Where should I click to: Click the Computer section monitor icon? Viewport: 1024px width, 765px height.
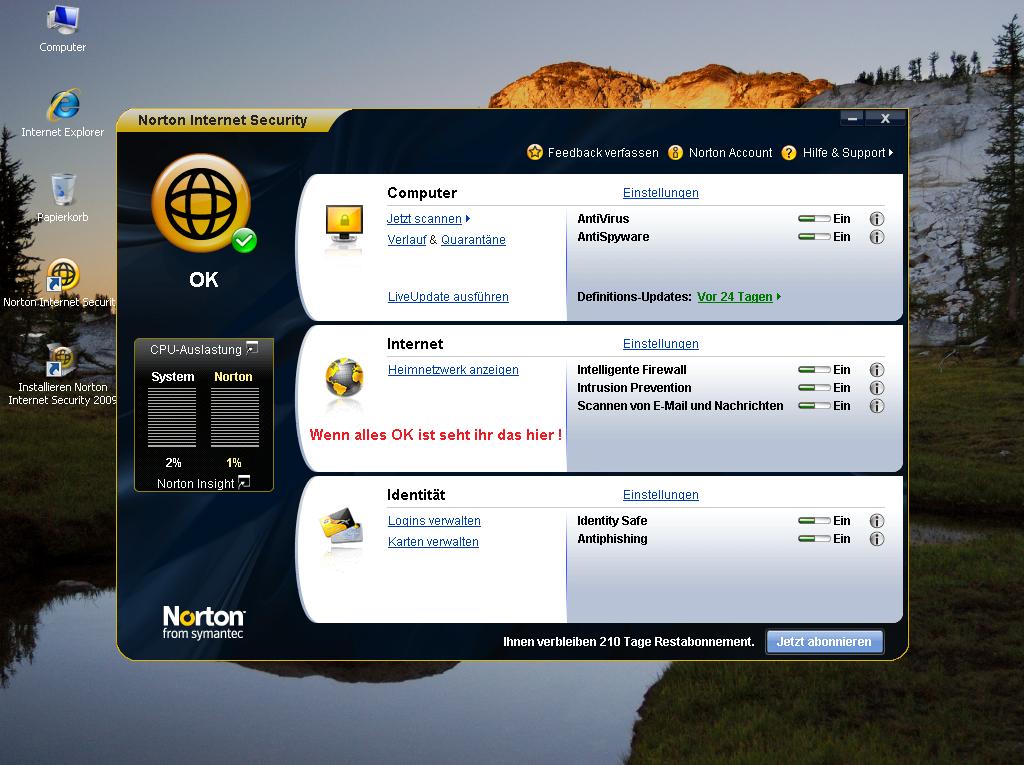pyautogui.click(x=344, y=225)
